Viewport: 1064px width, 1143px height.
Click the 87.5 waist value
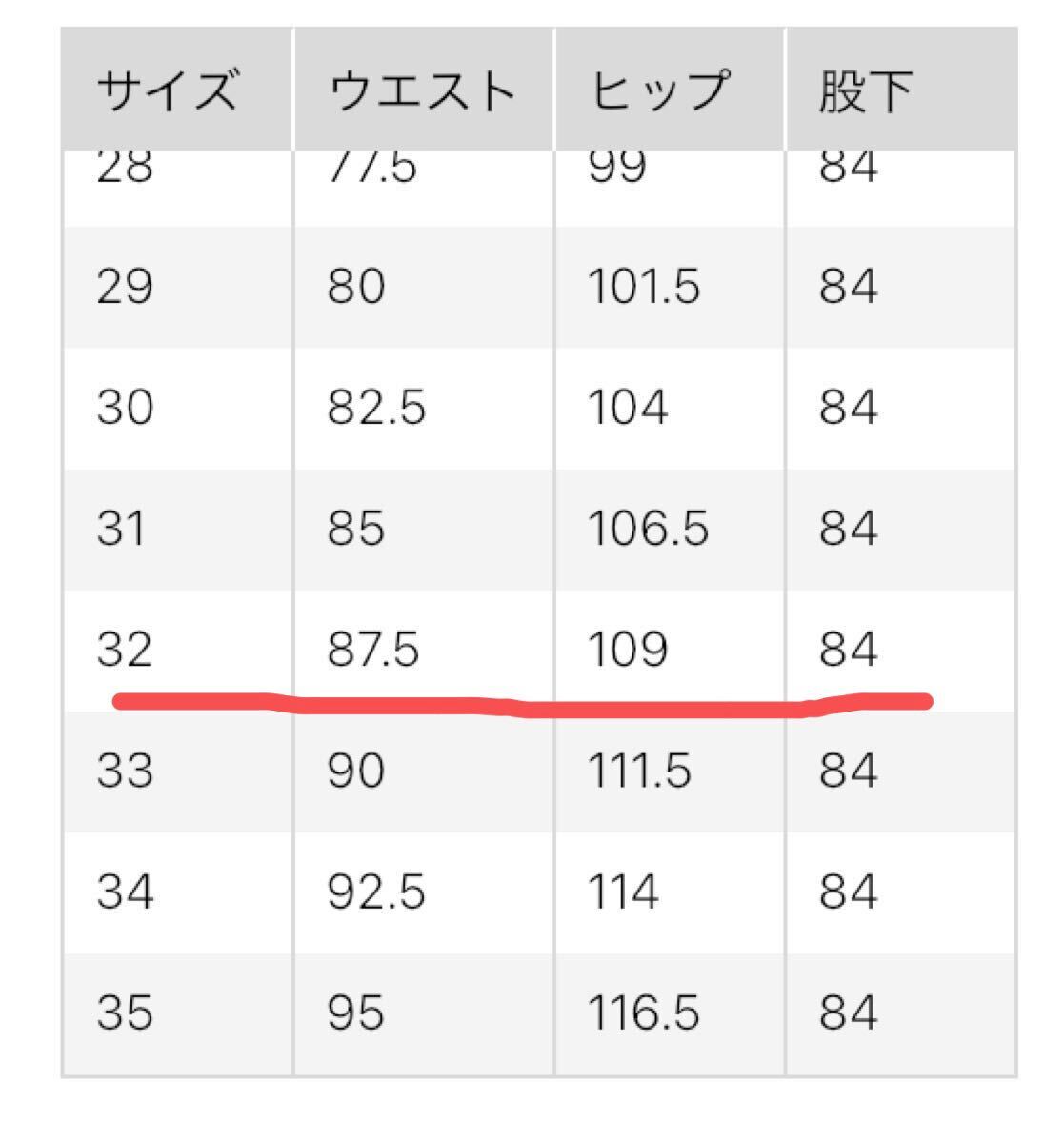(373, 650)
